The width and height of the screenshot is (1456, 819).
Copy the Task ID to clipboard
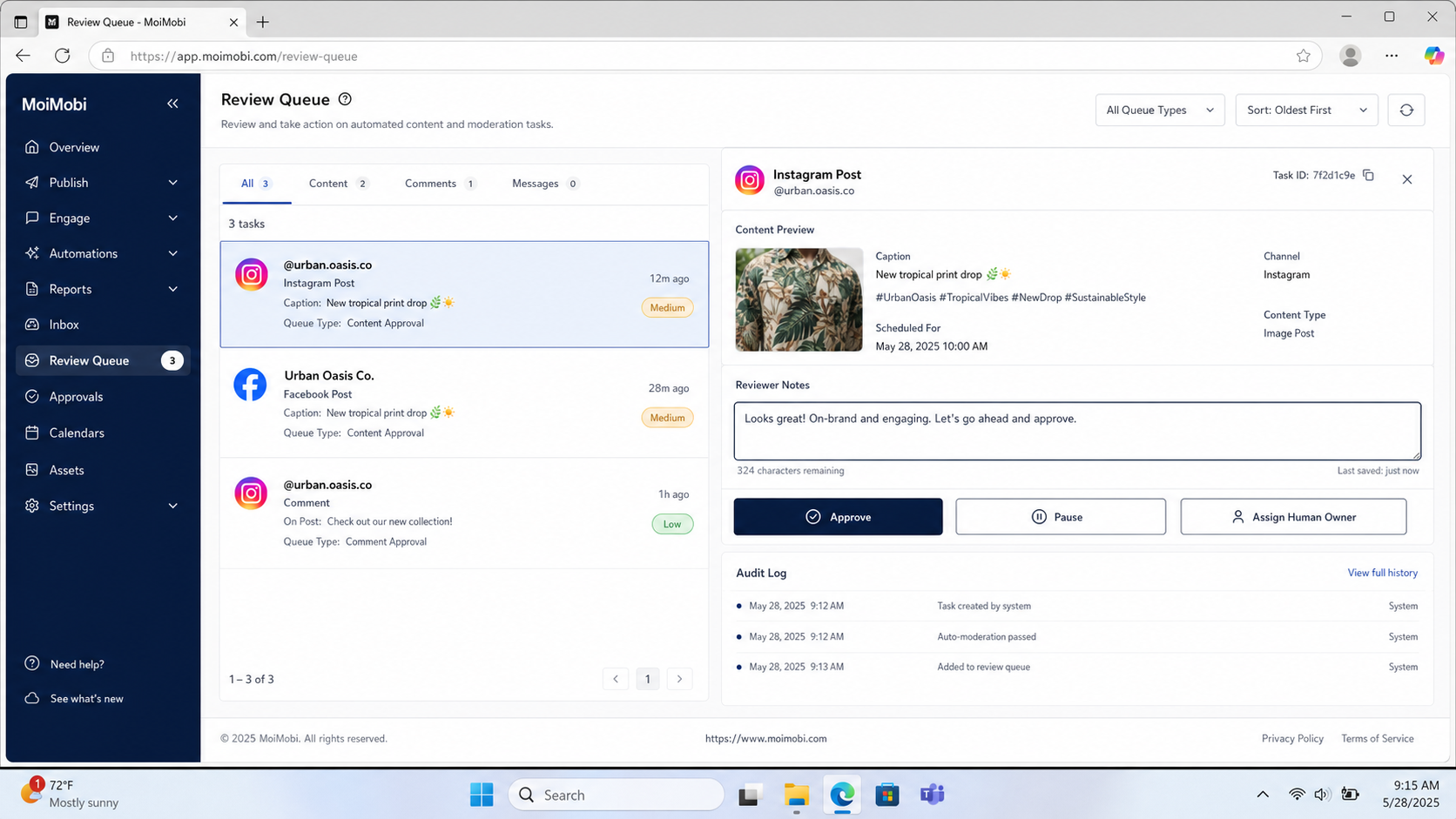click(x=1369, y=175)
